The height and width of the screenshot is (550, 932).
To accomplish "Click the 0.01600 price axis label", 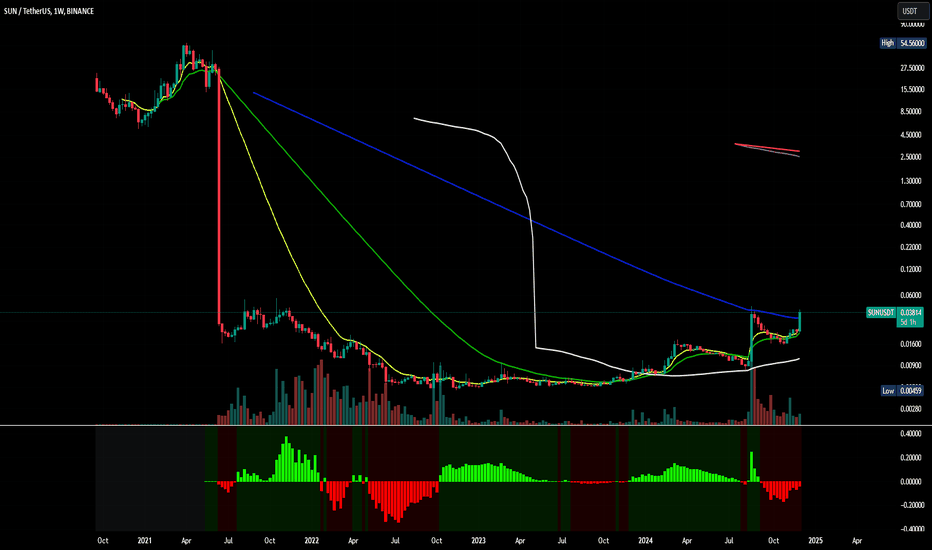I will (911, 344).
